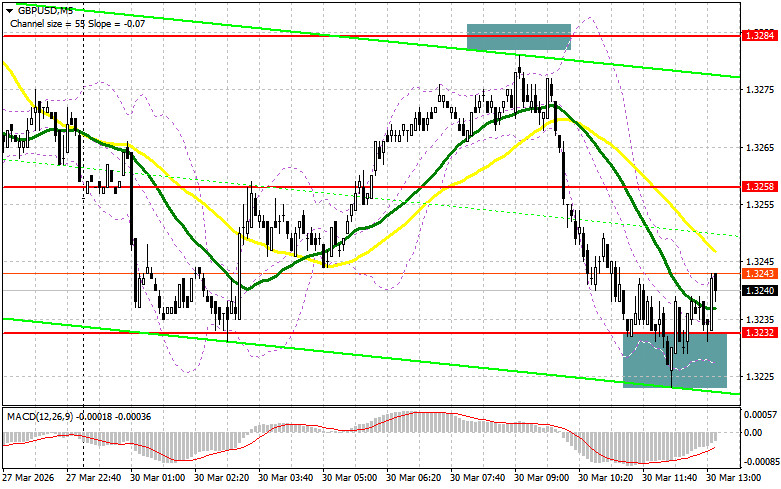Click the 1.3258 red price label
Screen dimensions: 781x489
760,187
